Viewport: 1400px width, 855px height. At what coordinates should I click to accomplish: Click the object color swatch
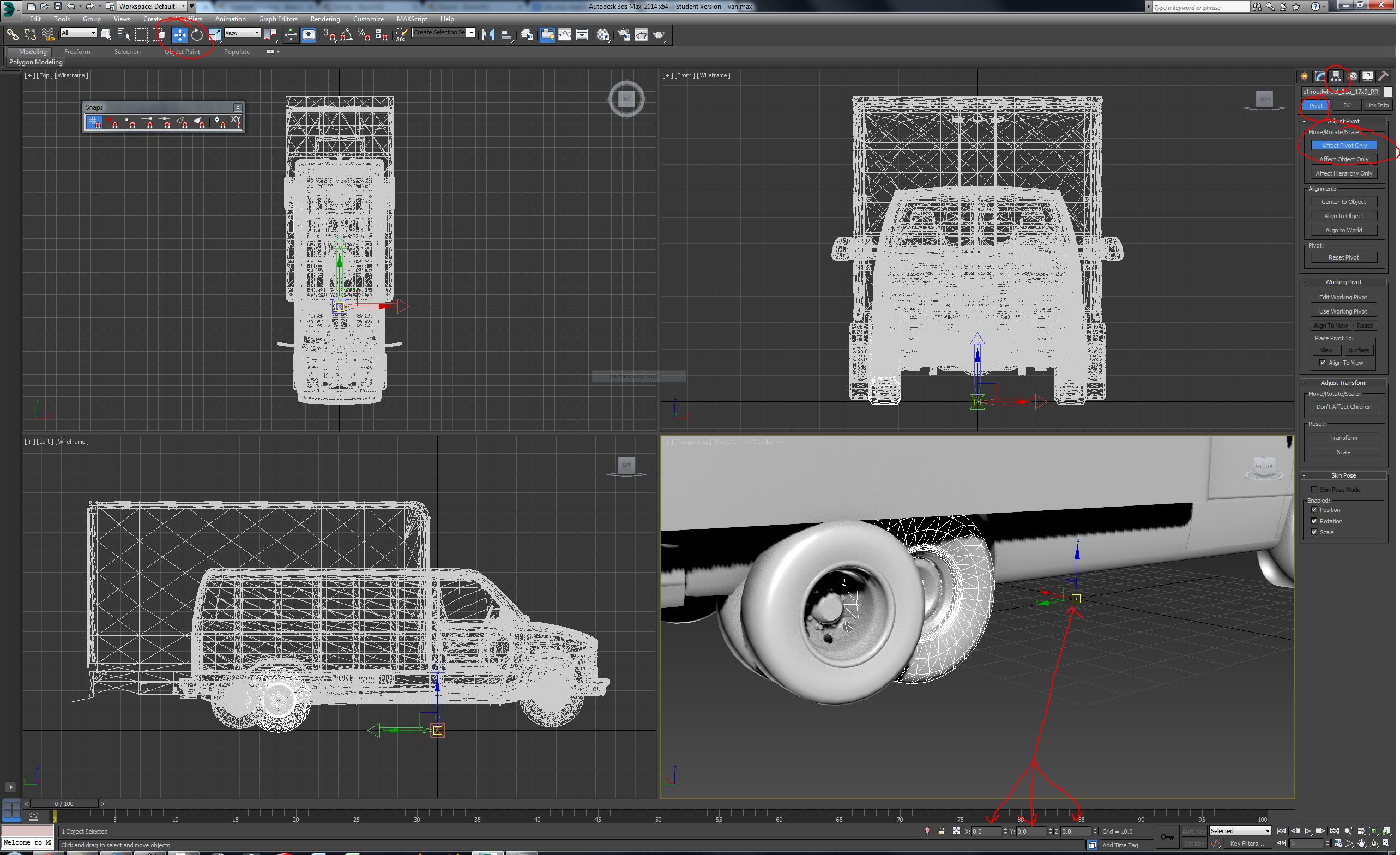tap(1388, 92)
